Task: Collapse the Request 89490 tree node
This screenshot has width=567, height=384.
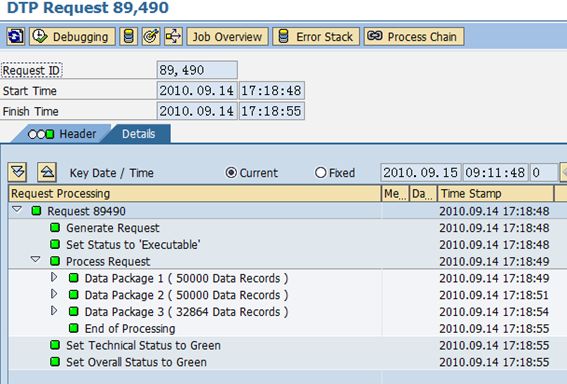Action: coord(17,210)
